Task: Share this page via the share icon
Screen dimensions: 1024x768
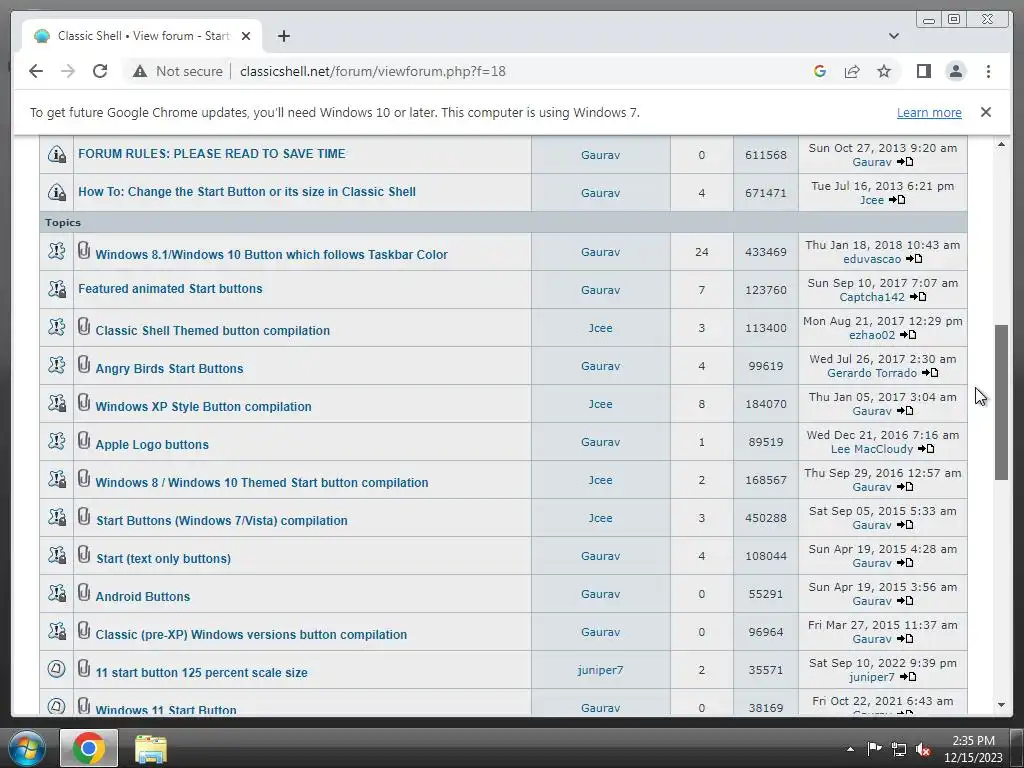Action: coord(852,71)
